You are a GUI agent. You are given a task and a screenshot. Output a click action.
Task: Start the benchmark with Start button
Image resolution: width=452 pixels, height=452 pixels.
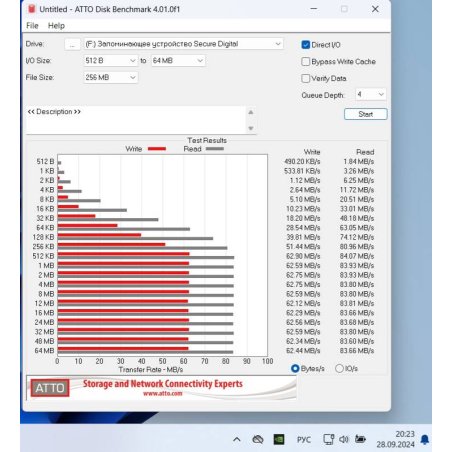click(x=365, y=114)
